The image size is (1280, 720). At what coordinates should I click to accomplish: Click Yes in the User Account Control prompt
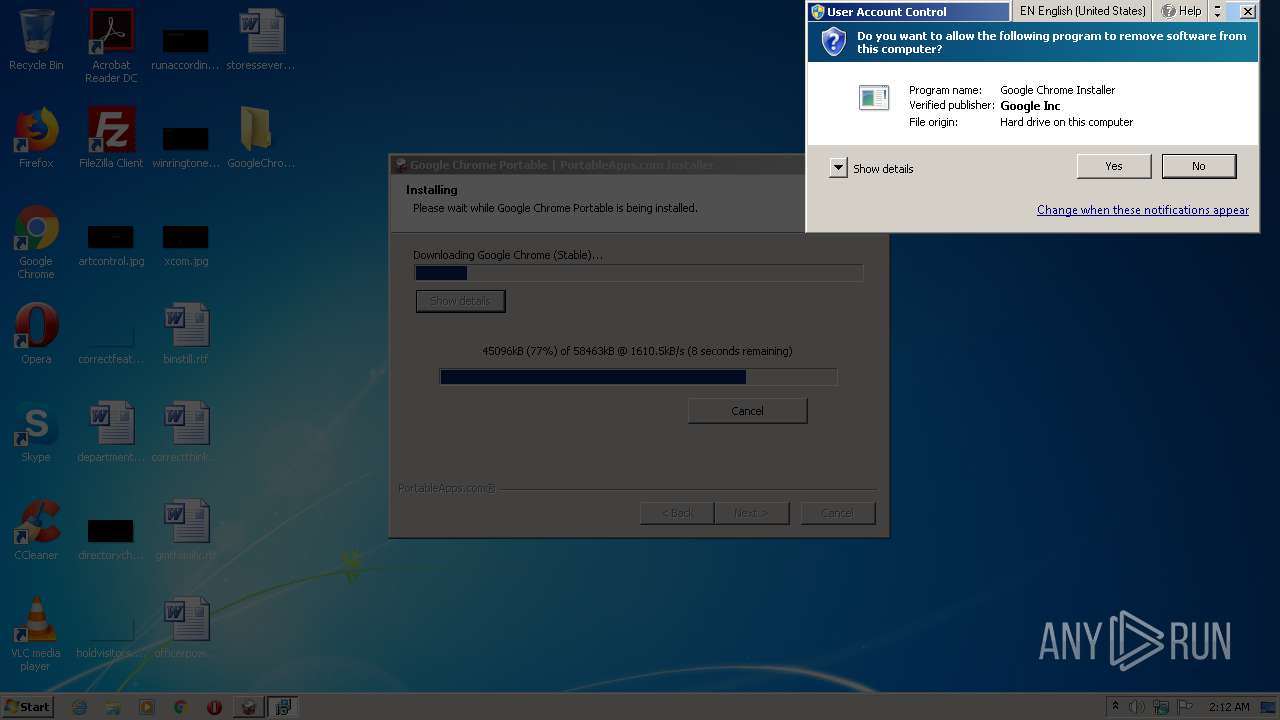[x=1114, y=166]
